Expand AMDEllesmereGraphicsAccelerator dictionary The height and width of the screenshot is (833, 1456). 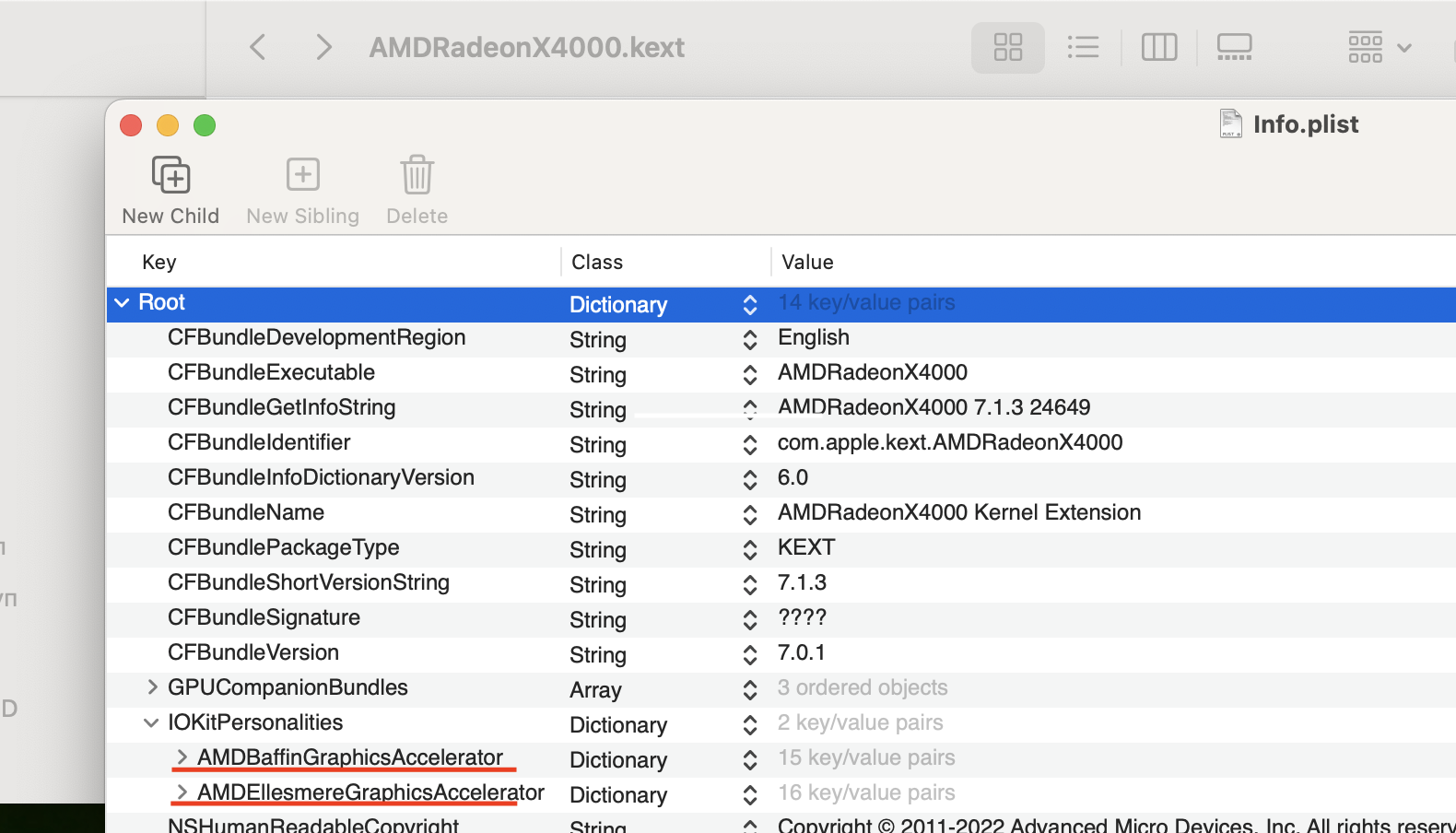[182, 792]
